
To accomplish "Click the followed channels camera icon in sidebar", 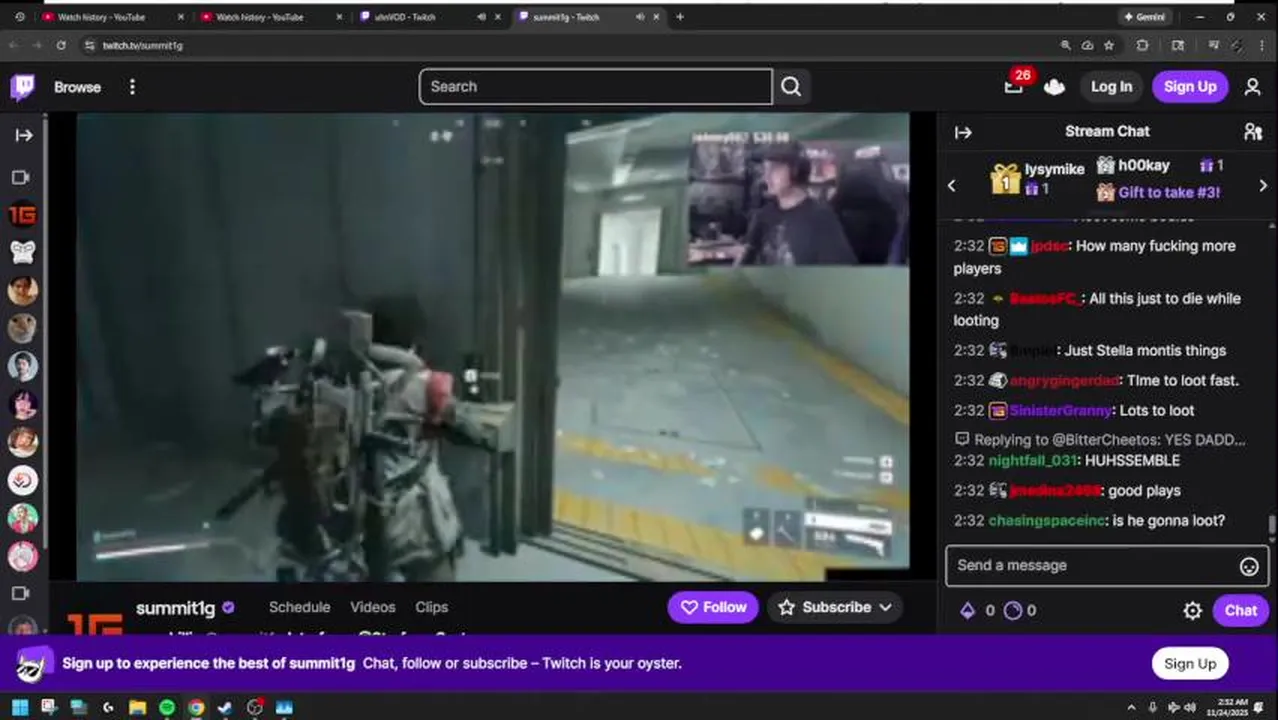I will click(x=20, y=177).
